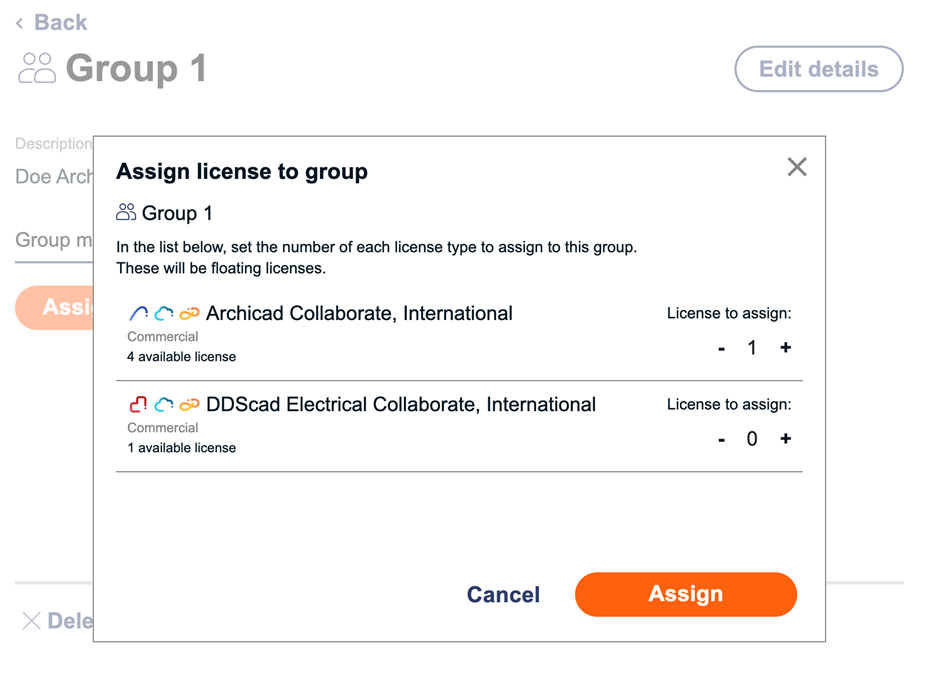Click the 'Assign license to group' heading
The height and width of the screenshot is (689, 940).
242,172
